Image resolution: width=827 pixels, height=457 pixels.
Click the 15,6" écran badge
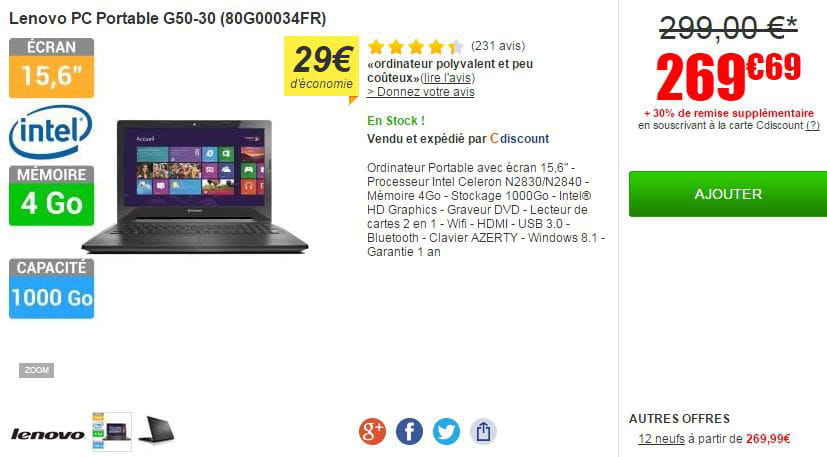point(51,68)
